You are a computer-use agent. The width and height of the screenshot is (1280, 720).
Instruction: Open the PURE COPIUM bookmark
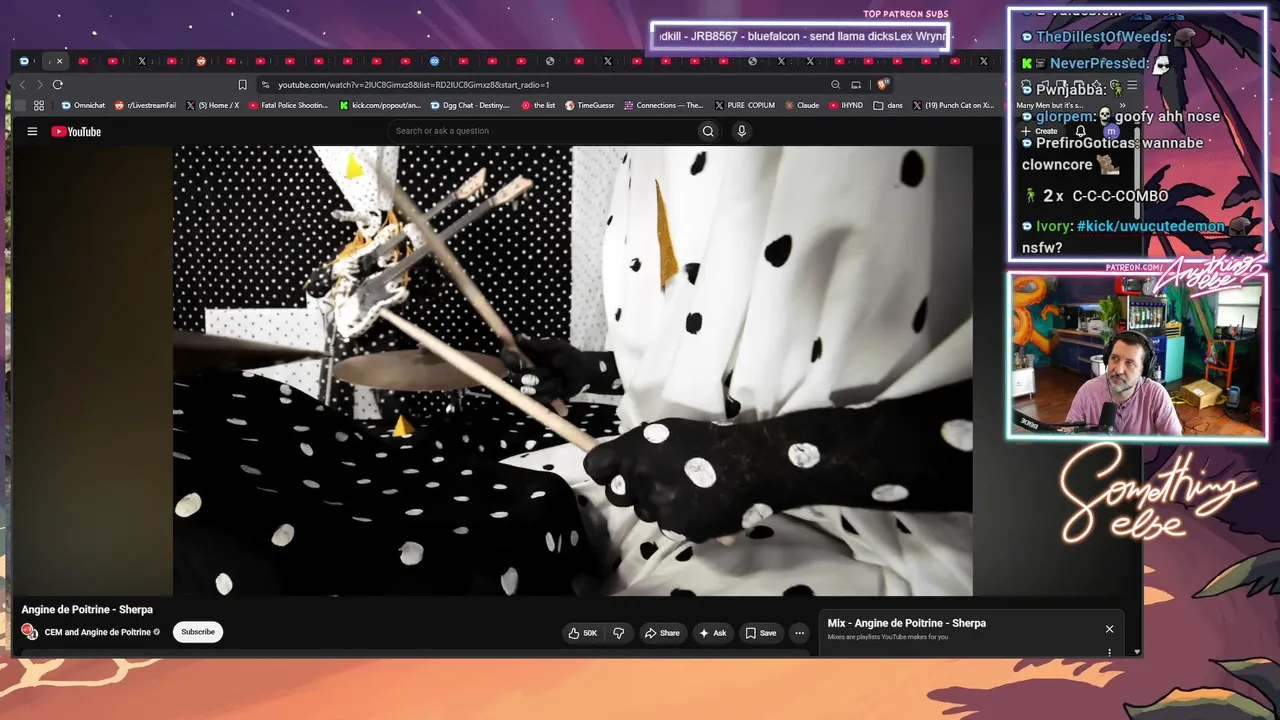pos(744,105)
